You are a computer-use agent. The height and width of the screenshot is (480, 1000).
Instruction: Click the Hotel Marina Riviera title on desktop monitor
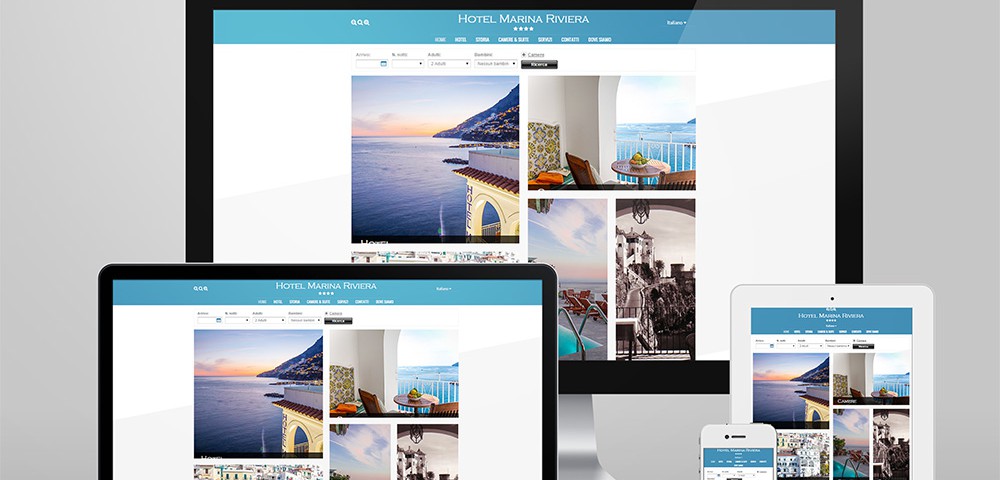(x=523, y=19)
